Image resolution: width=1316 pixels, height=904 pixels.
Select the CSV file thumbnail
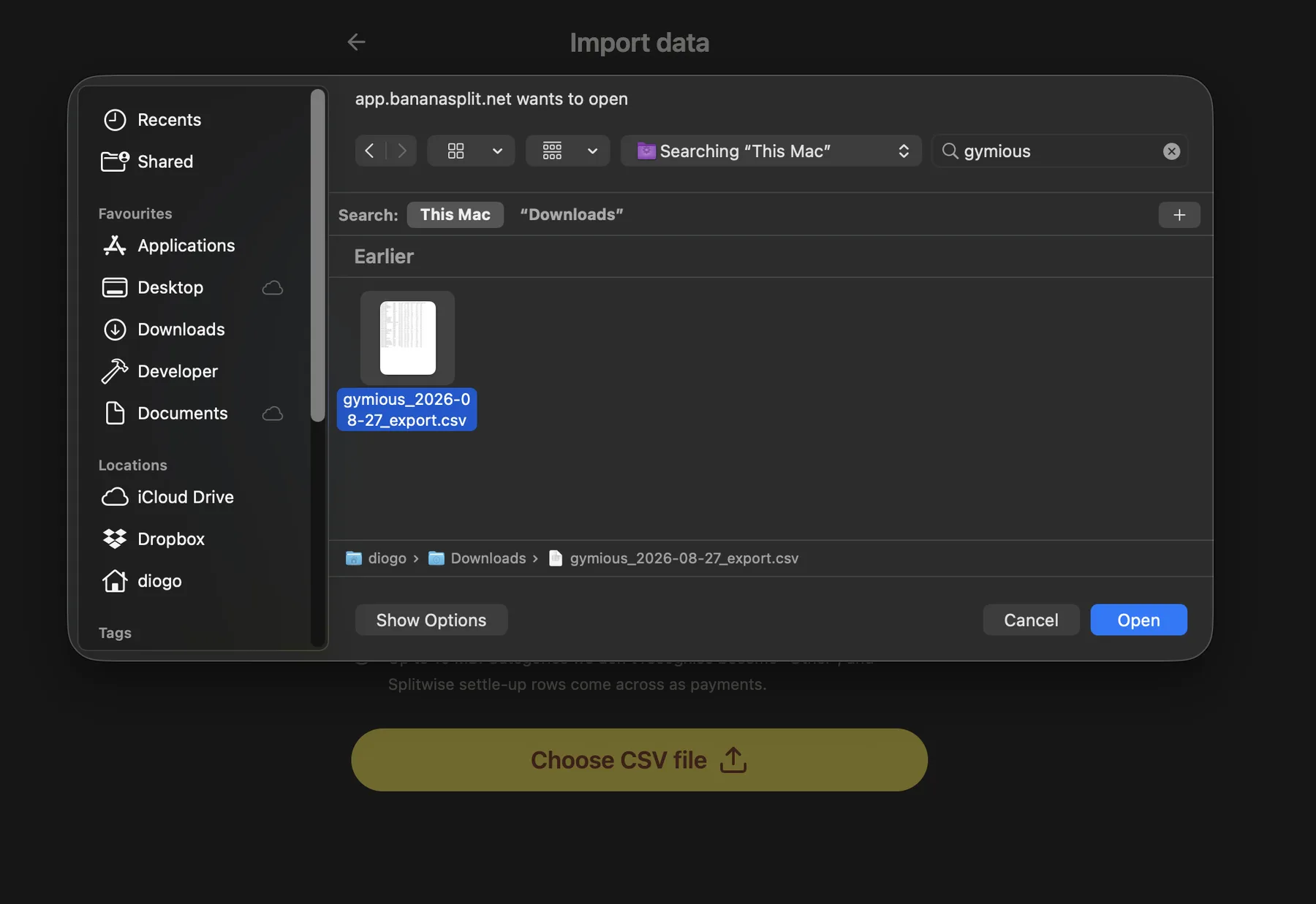pyautogui.click(x=407, y=338)
